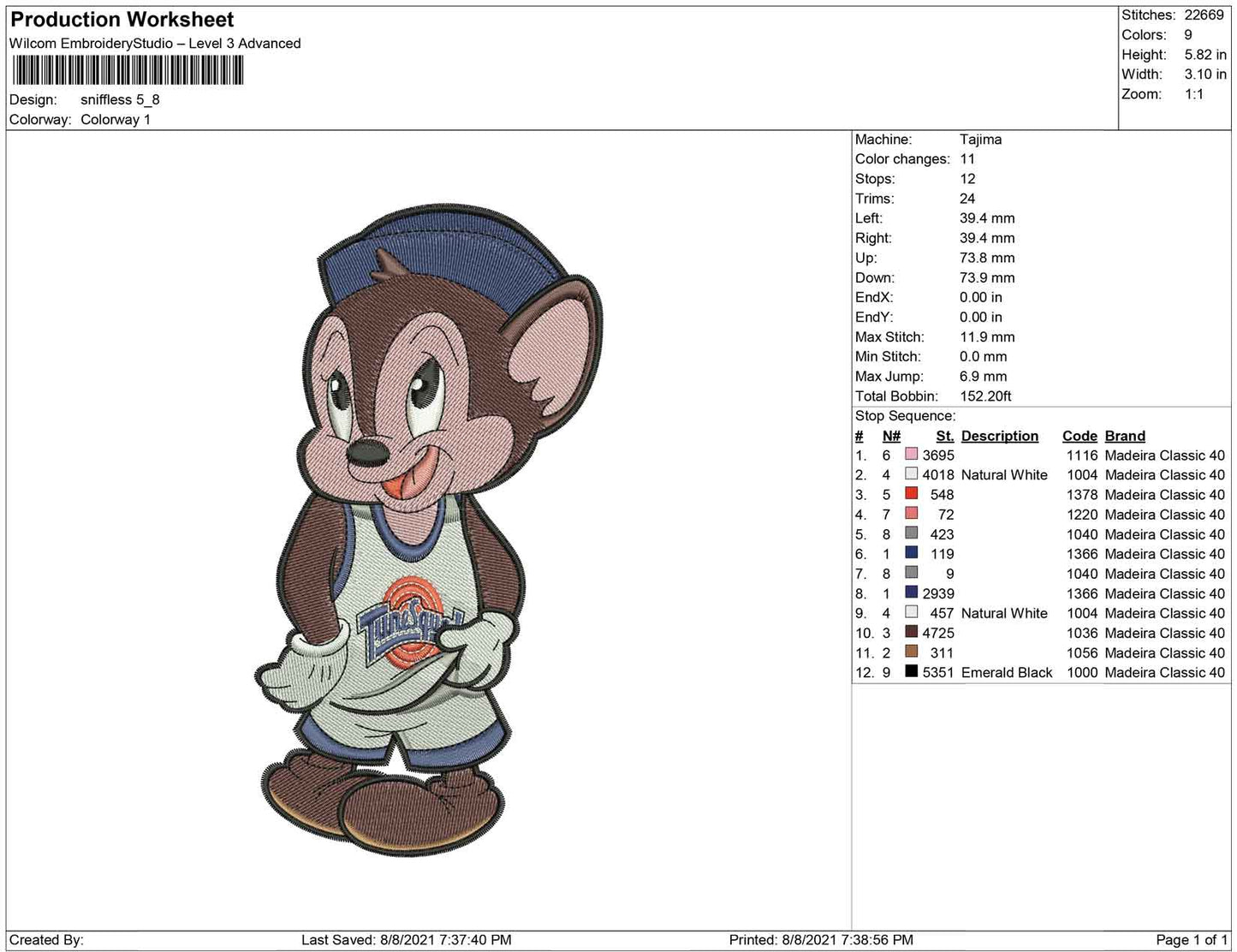Select "Wilcom EmbroideryStudio – Level 3 Advanced" text

(x=155, y=44)
